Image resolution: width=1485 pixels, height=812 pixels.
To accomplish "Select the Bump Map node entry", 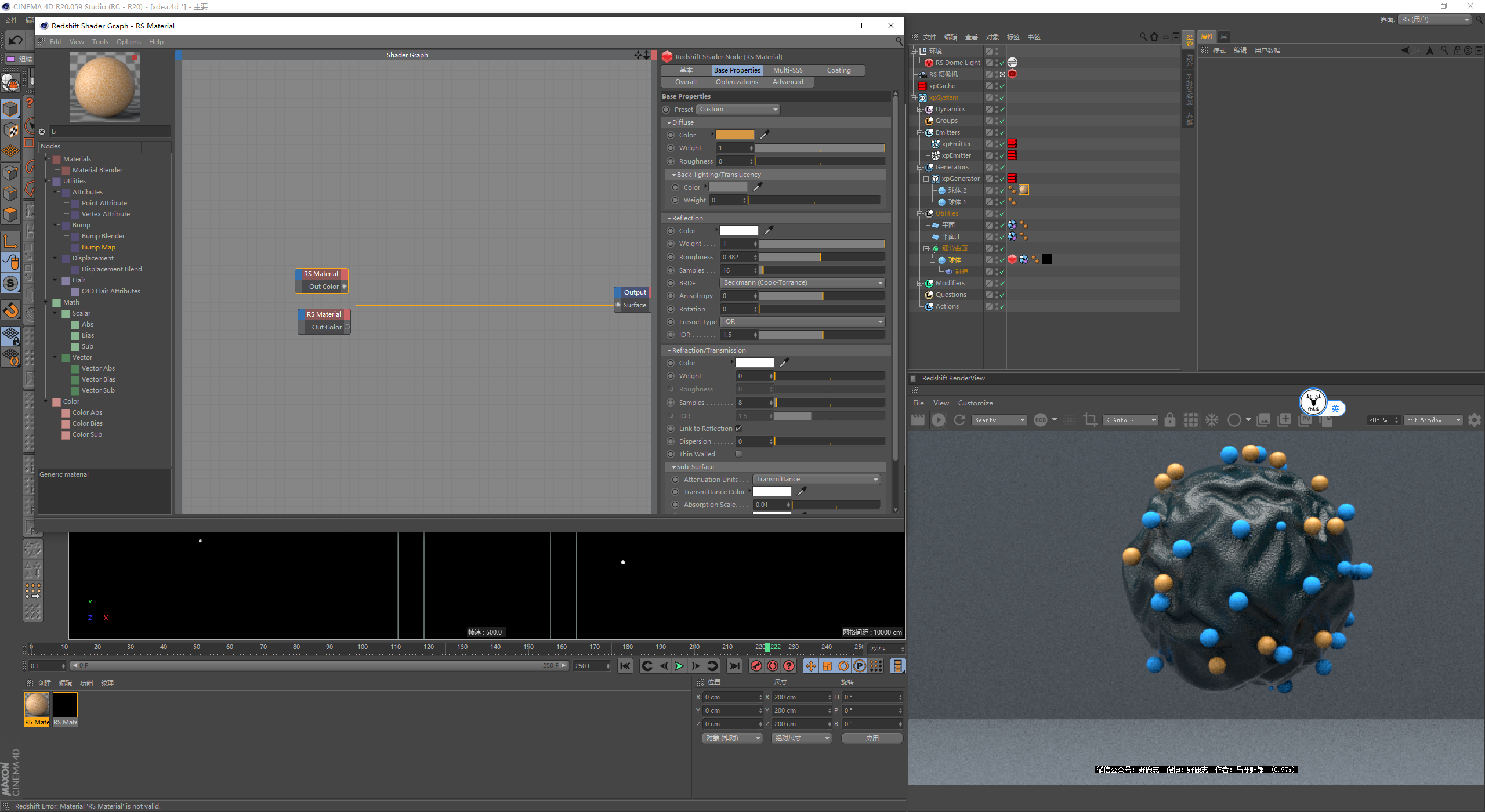I will 98,247.
